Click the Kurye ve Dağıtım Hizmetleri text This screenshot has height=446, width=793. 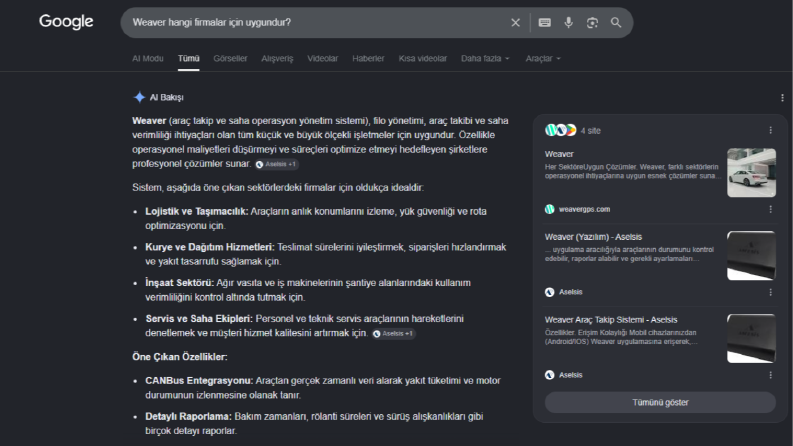(x=210, y=247)
